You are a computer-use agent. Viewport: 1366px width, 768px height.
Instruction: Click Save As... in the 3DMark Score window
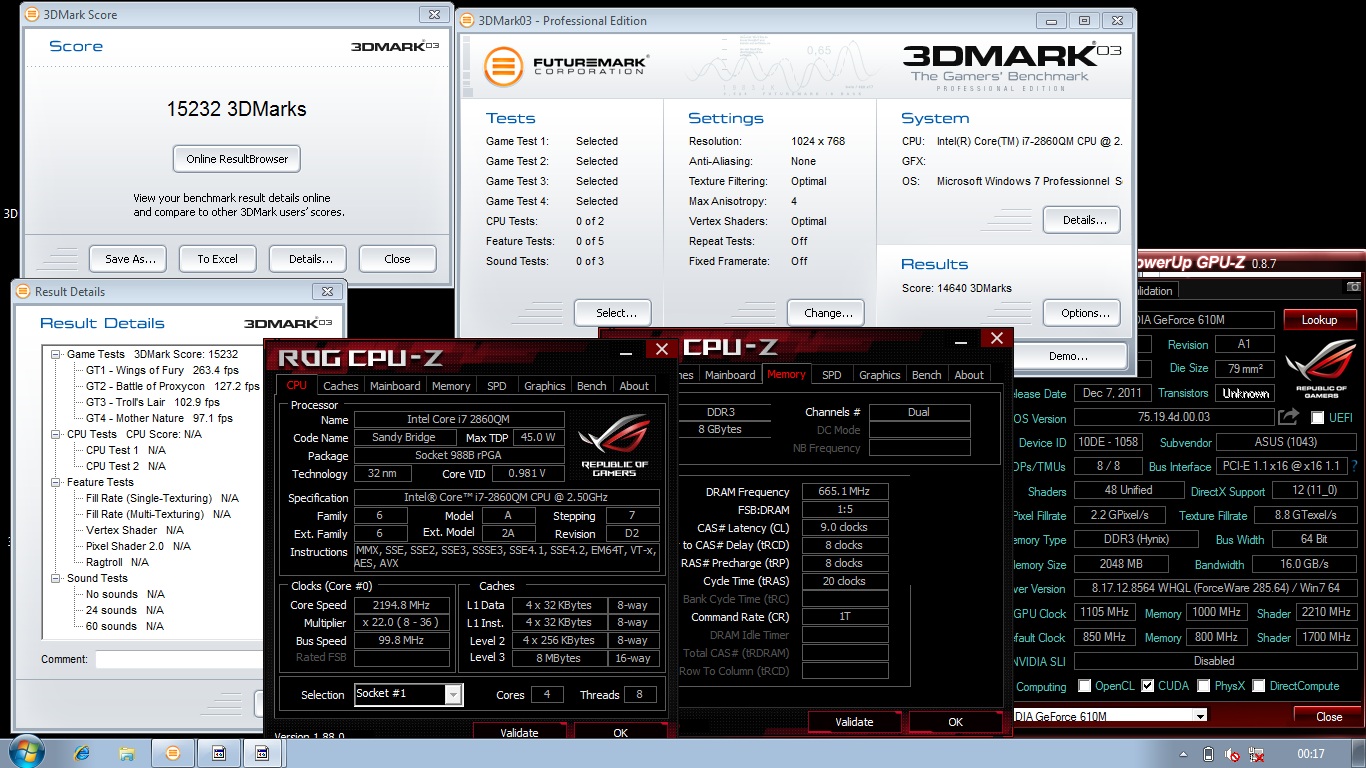(127, 258)
